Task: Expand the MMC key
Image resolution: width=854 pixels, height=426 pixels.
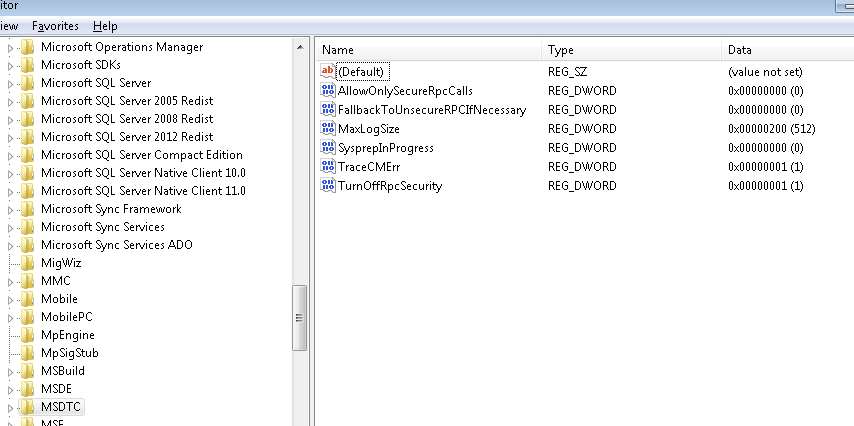Action: coord(10,282)
